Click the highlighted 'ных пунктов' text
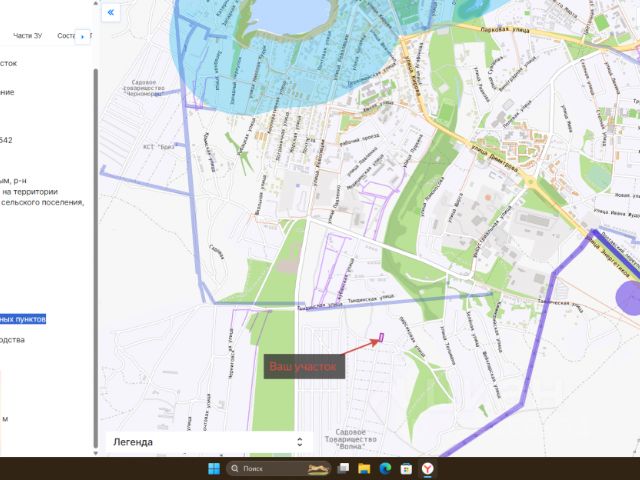The height and width of the screenshot is (480, 640). 23,319
